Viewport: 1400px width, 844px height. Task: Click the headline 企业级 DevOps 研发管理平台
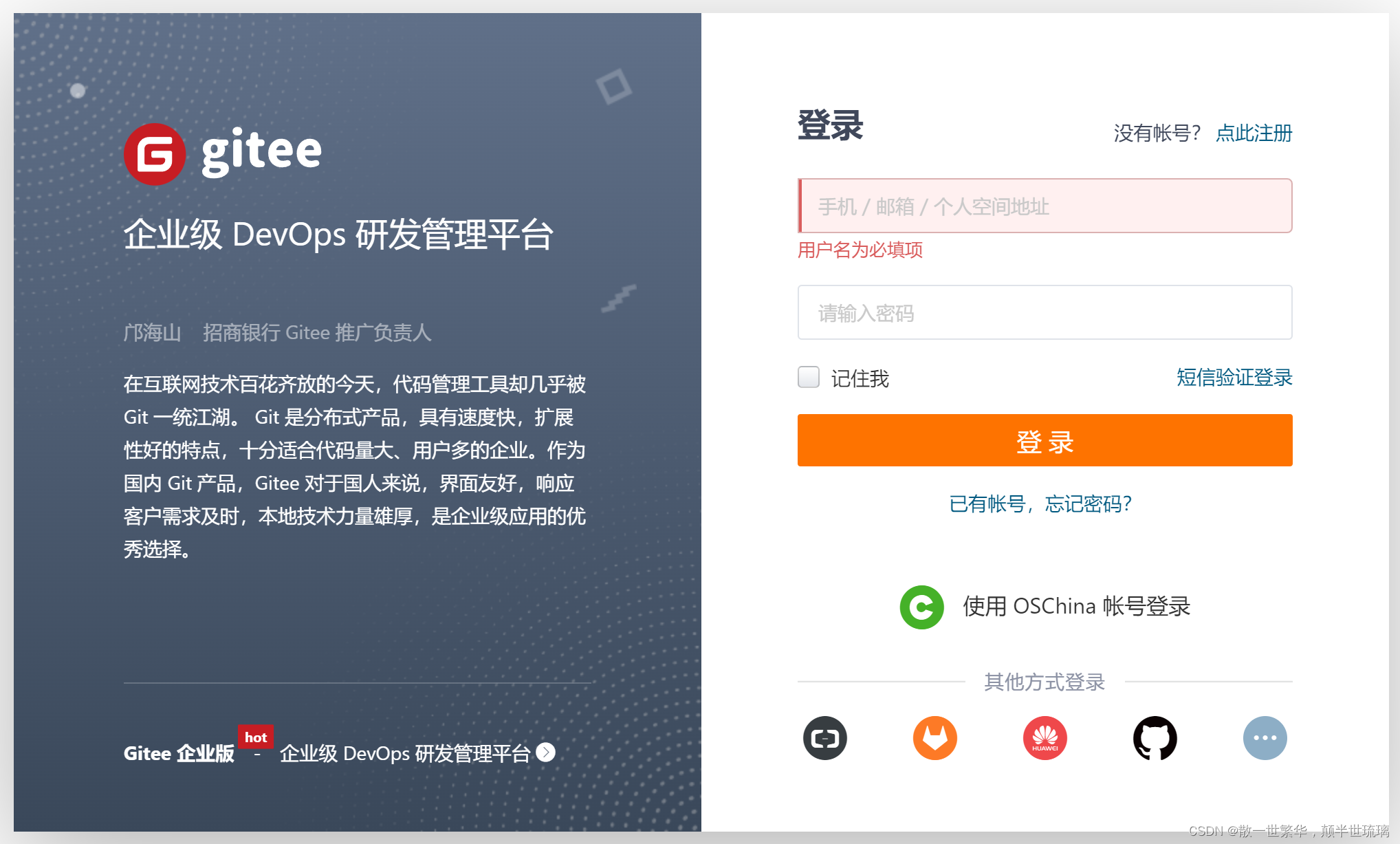coord(338,235)
